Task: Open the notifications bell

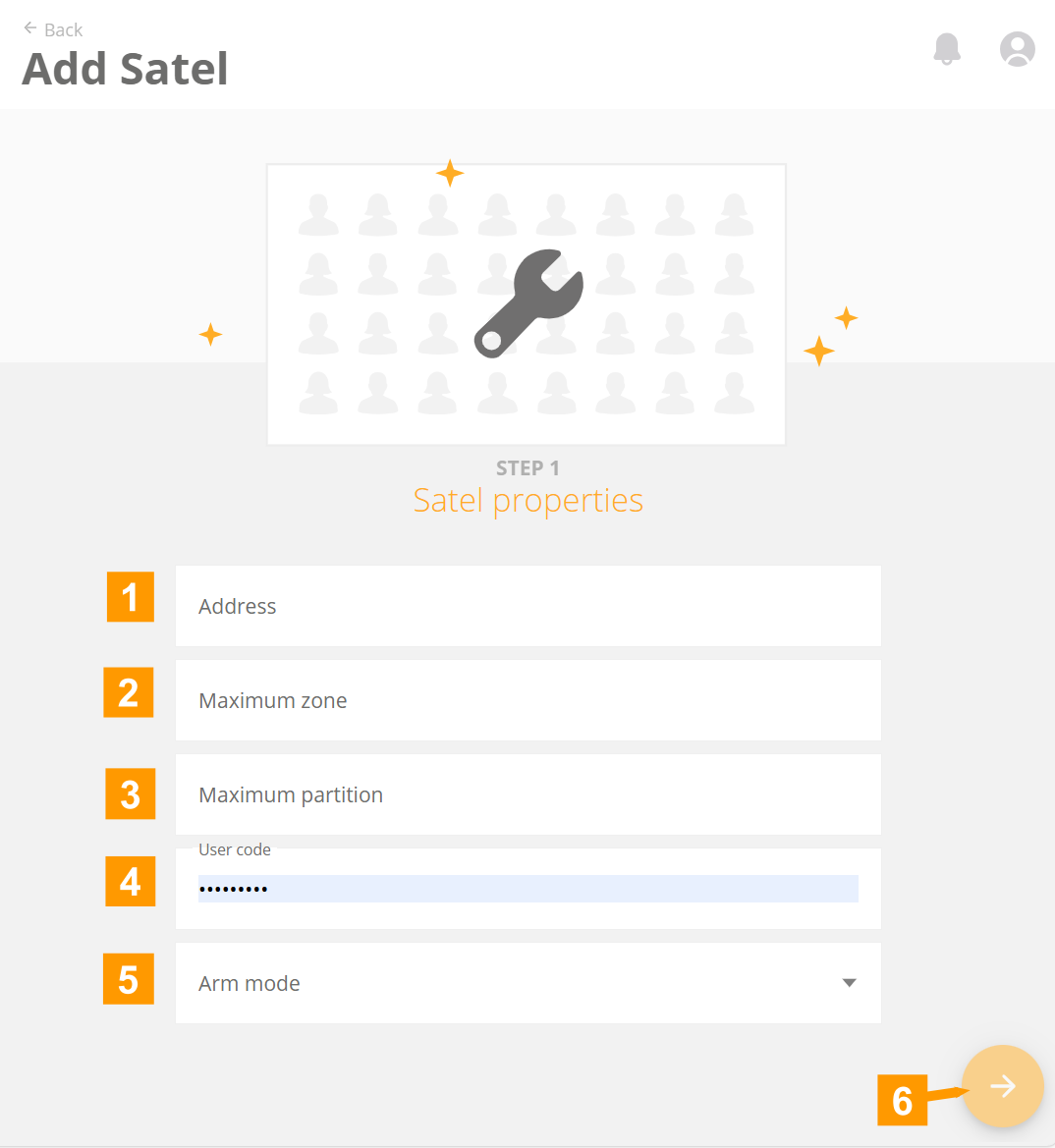Action: tap(947, 49)
